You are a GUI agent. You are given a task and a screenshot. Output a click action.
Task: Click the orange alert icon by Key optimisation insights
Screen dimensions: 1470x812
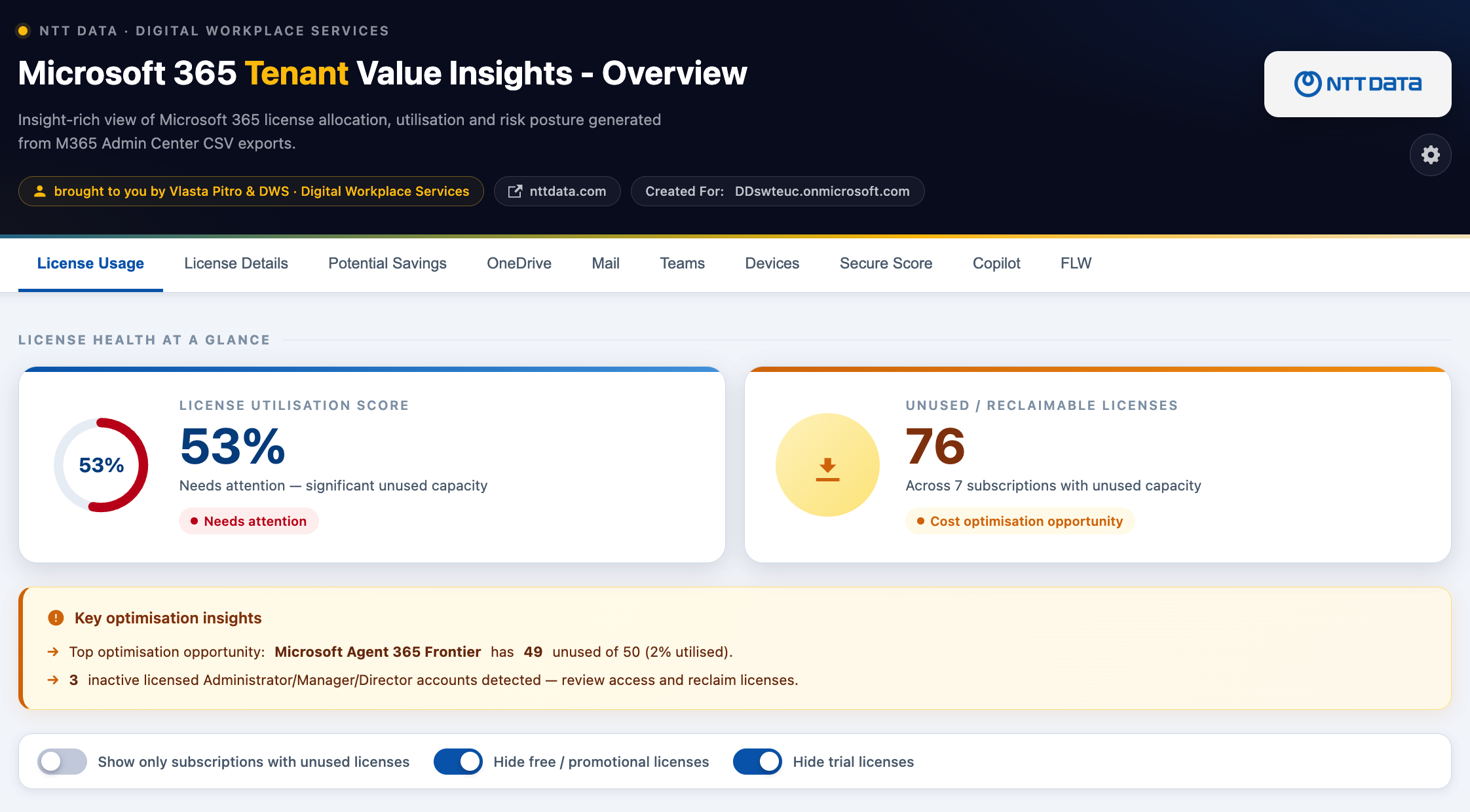(56, 618)
